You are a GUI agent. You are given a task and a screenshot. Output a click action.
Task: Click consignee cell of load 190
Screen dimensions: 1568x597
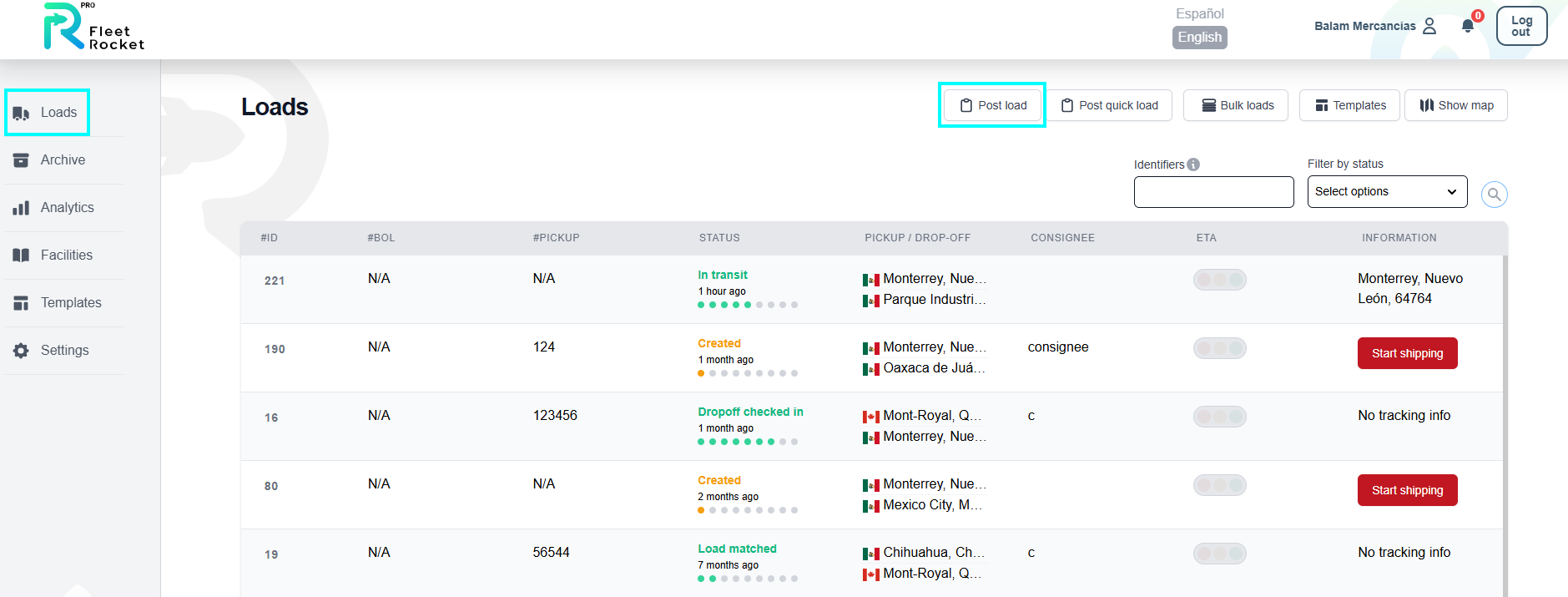(x=1058, y=347)
